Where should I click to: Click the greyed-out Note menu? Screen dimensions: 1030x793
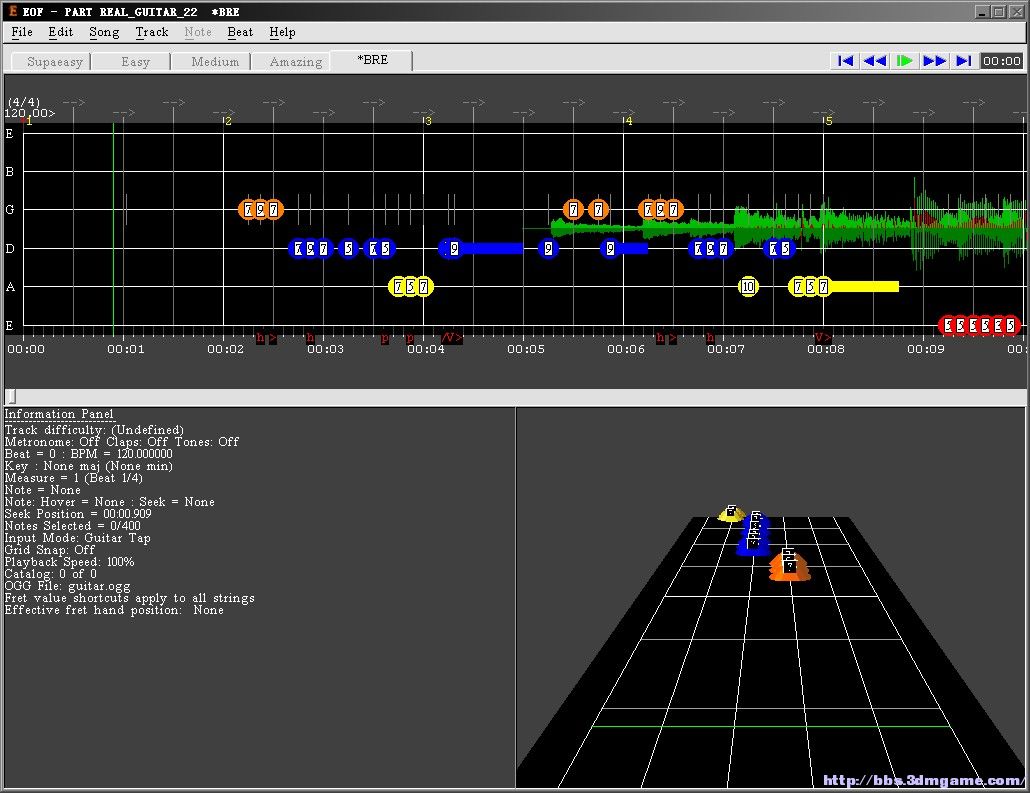pyautogui.click(x=198, y=32)
